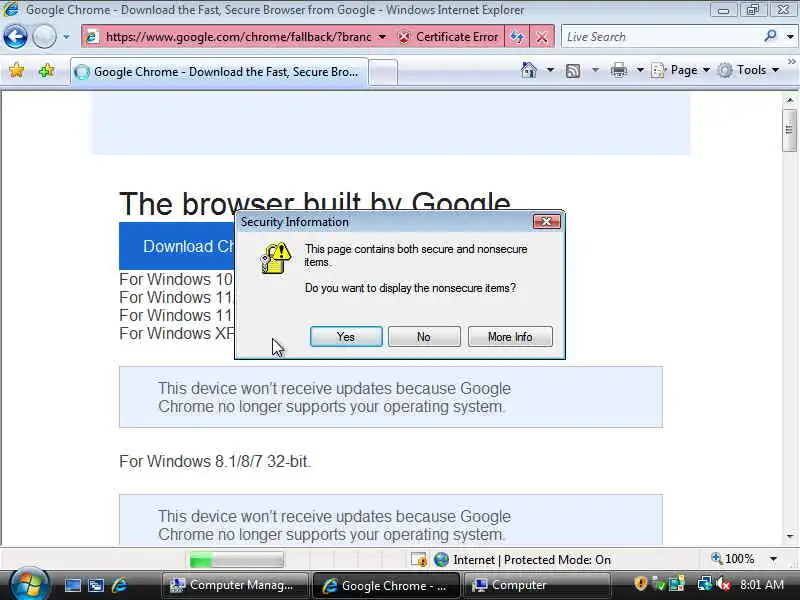This screenshot has width=800, height=600.
Task: Click Show Desktop quick launch icon
Action: pyautogui.click(x=72, y=585)
